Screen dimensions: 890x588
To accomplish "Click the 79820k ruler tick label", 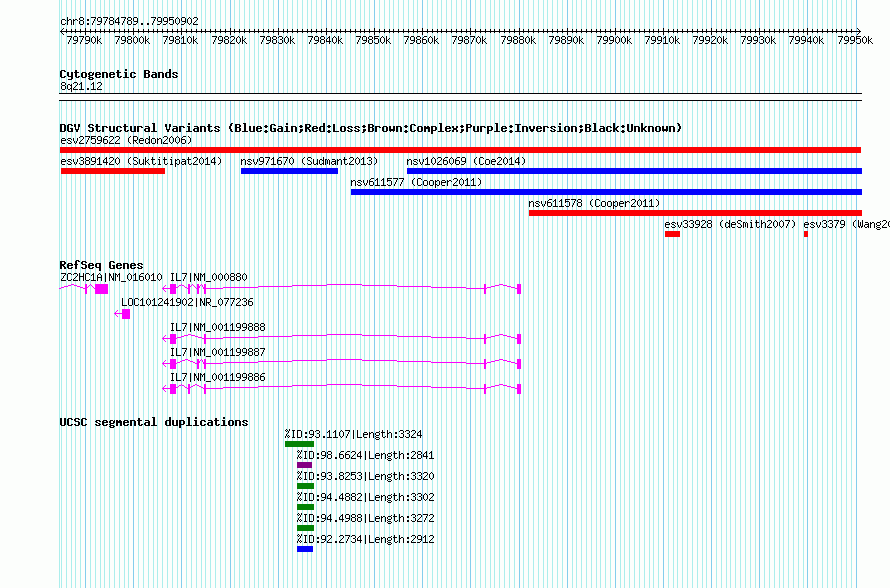I will click(229, 40).
